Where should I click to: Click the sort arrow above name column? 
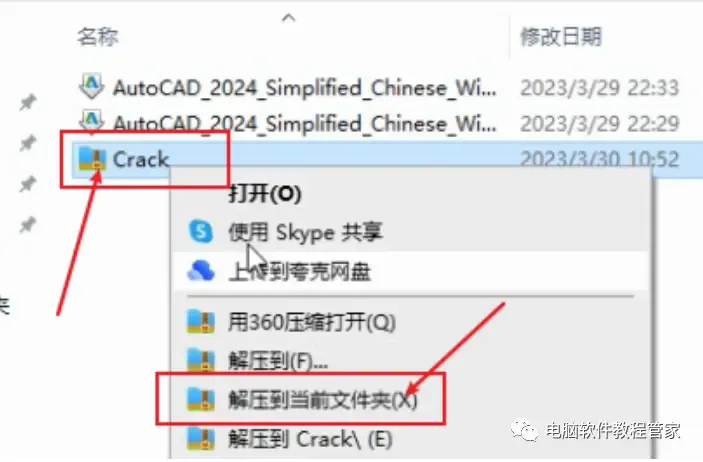point(289,18)
